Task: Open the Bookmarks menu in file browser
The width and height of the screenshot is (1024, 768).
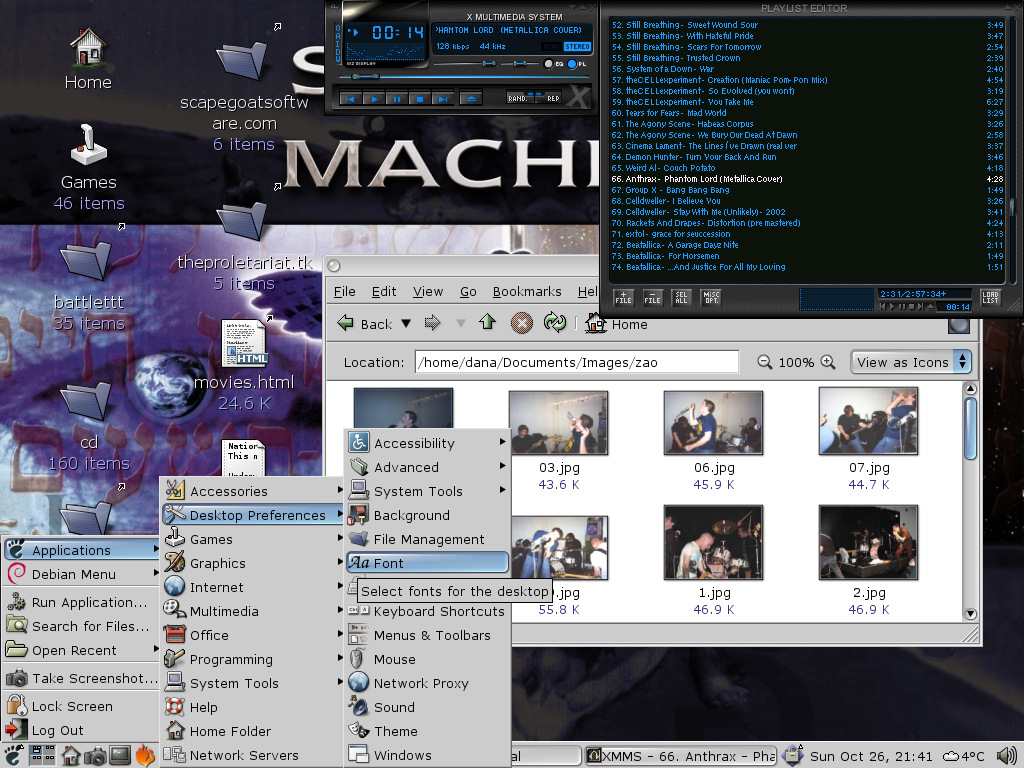Action: pyautogui.click(x=527, y=291)
